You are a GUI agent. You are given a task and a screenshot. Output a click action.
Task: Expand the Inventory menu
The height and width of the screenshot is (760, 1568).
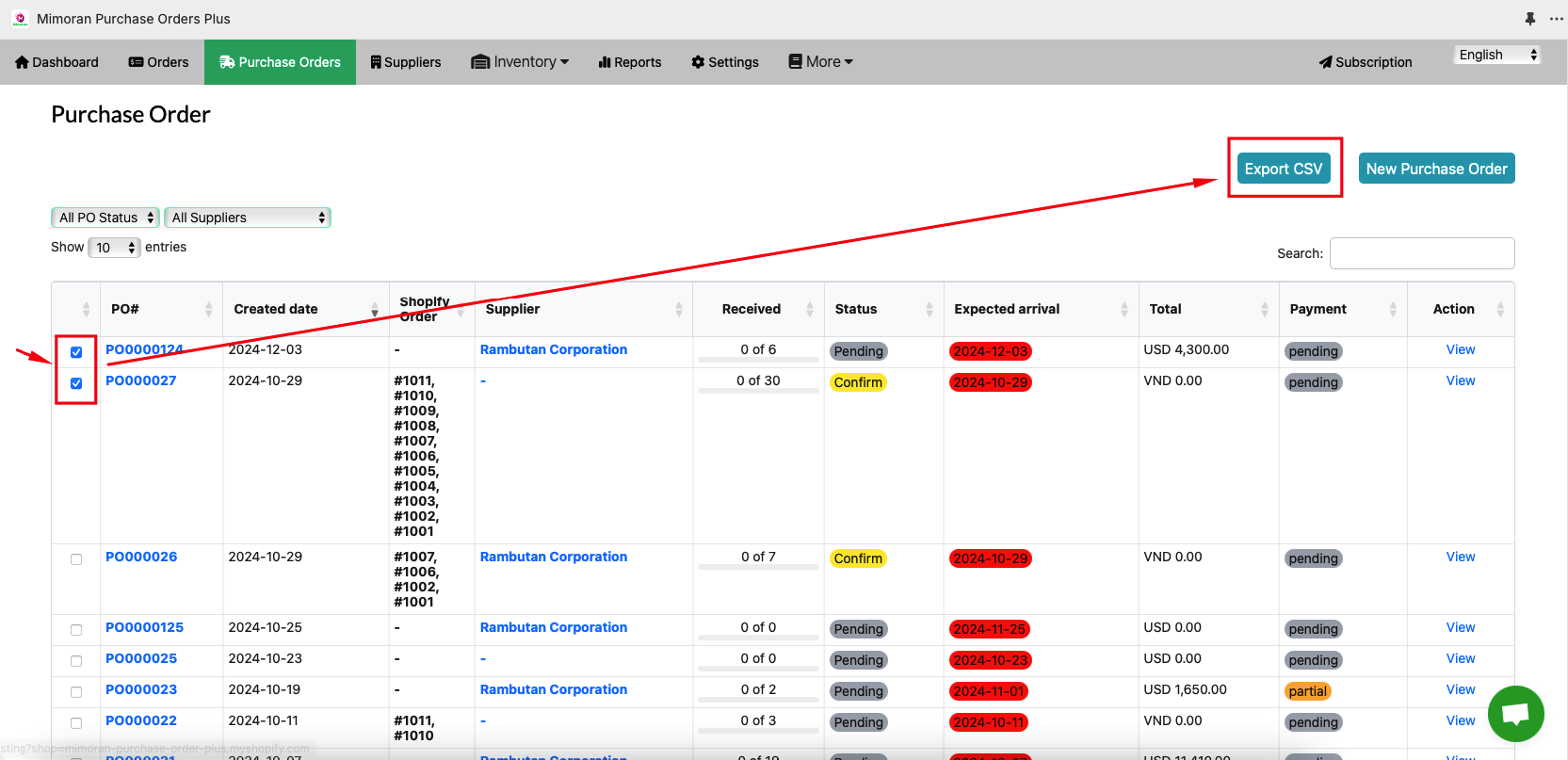click(521, 62)
